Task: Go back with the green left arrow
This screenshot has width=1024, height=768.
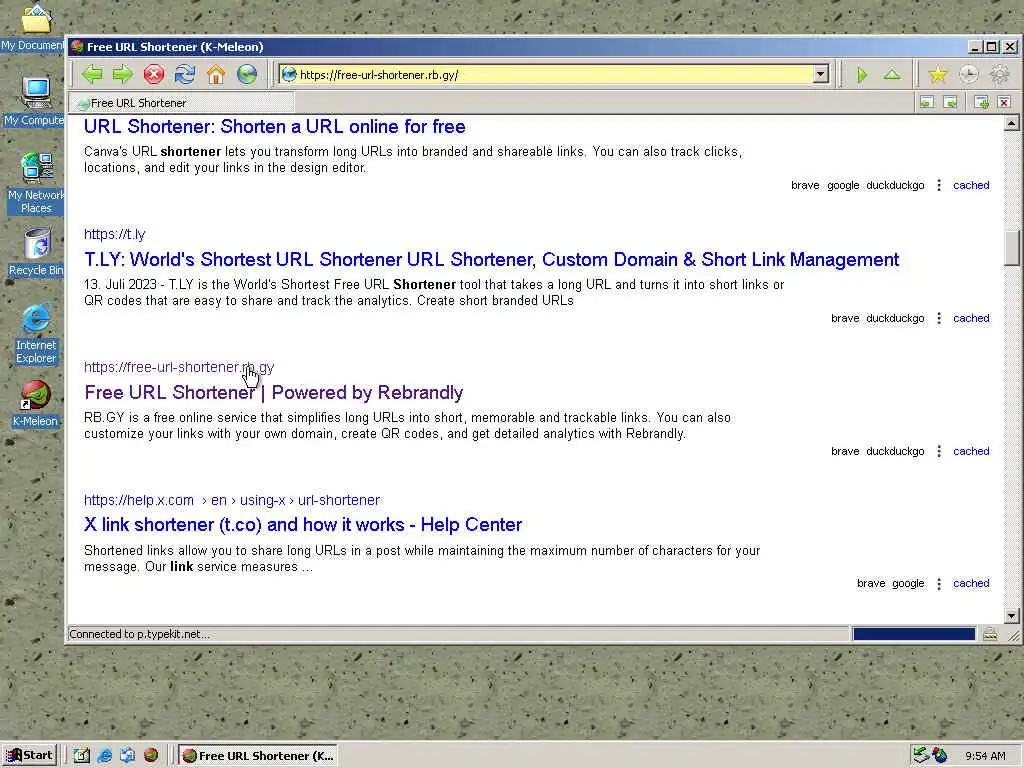Action: (x=92, y=74)
